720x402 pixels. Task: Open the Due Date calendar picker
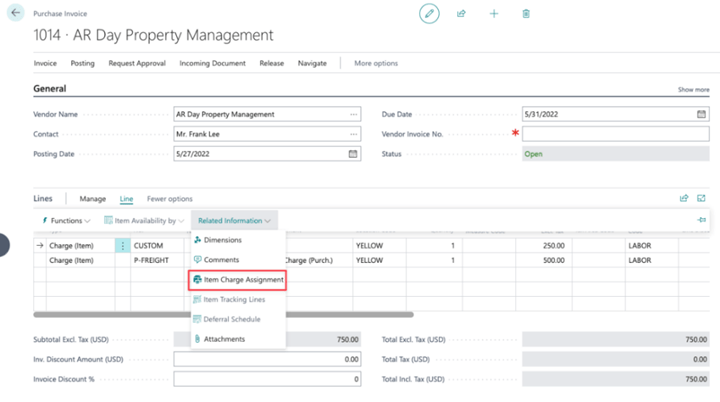point(702,115)
